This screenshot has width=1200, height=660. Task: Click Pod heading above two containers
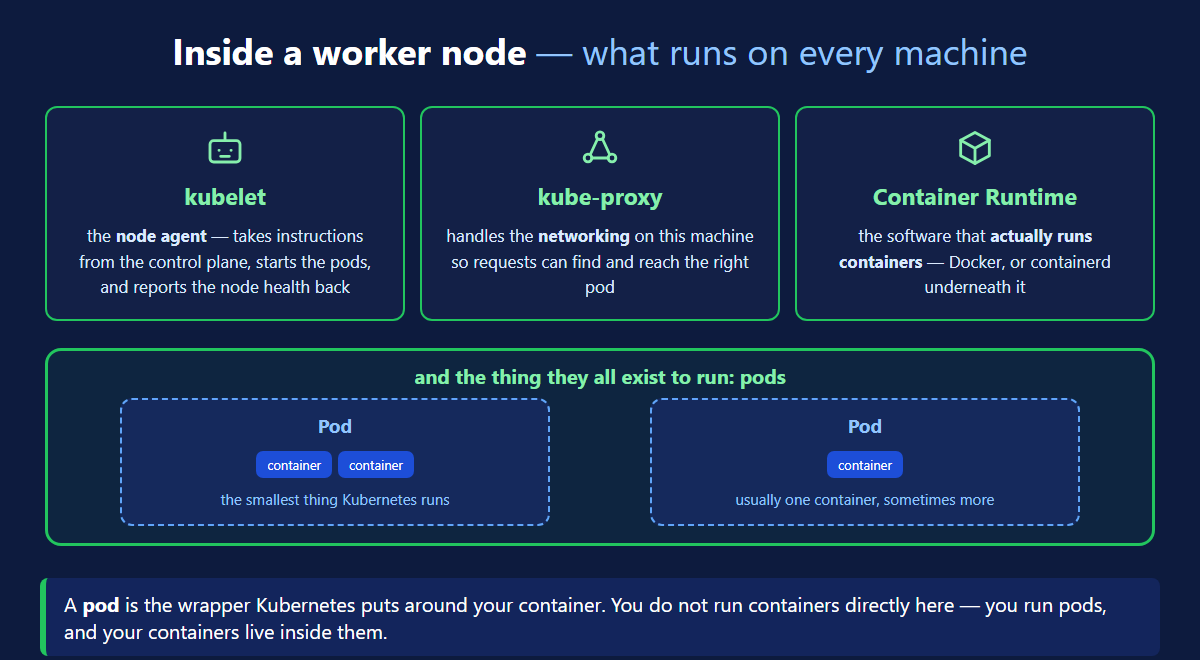[x=335, y=427]
